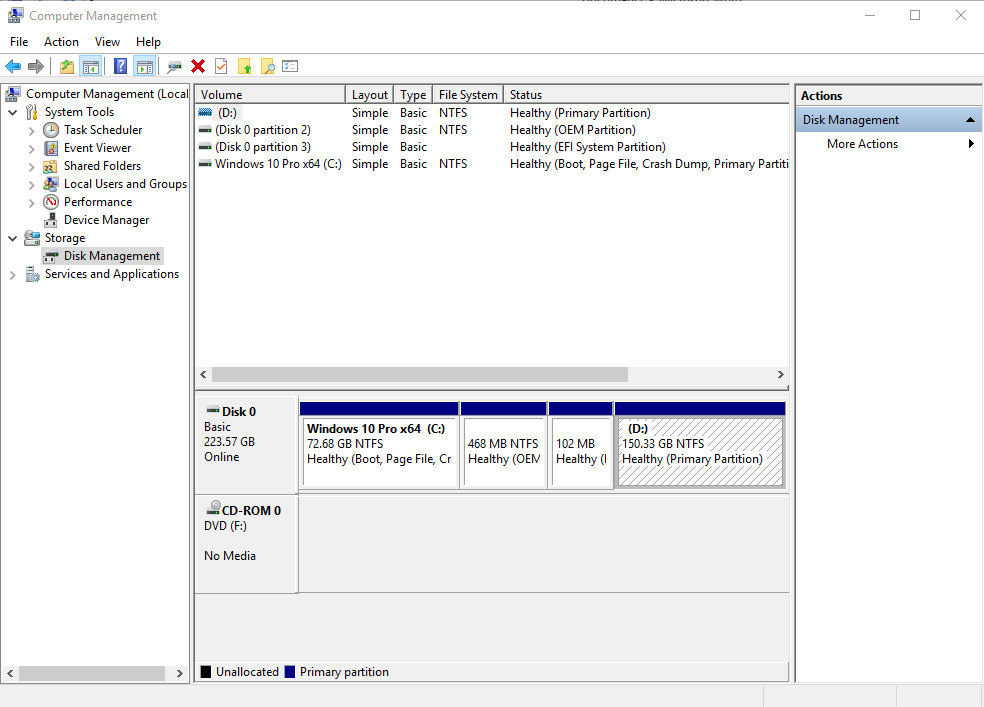Click the red X delete icon
The image size is (984, 707).
(x=198, y=66)
